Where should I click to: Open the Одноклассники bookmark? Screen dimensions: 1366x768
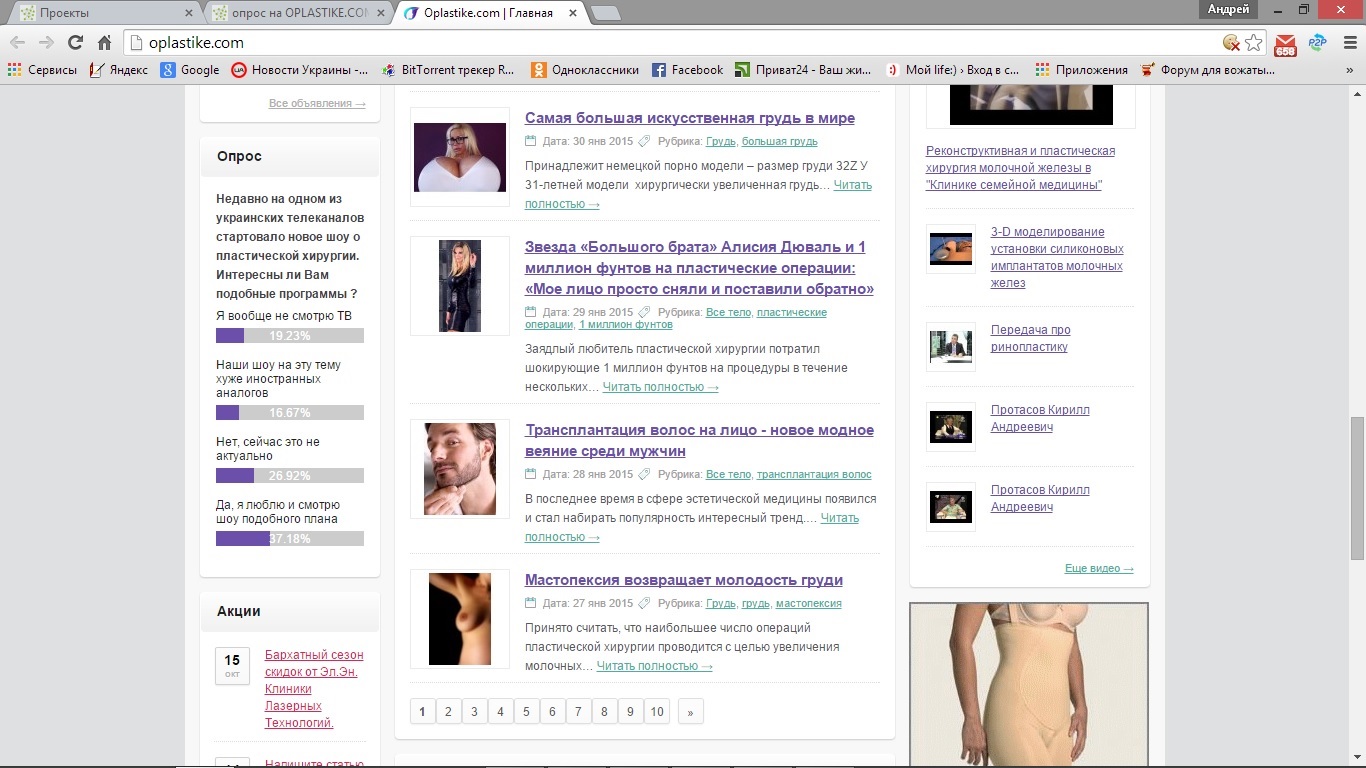(585, 70)
